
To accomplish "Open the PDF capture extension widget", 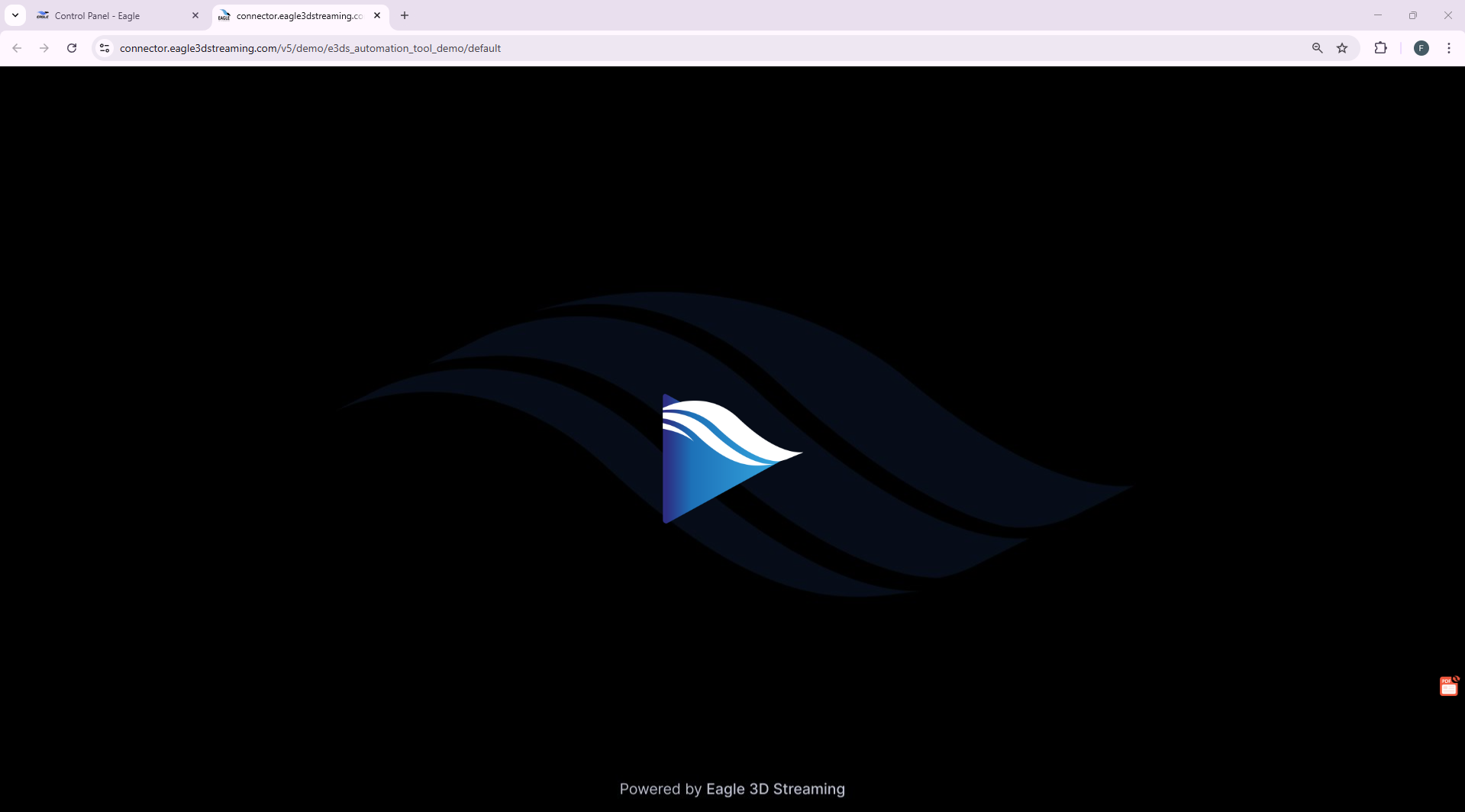I will 1447,685.
